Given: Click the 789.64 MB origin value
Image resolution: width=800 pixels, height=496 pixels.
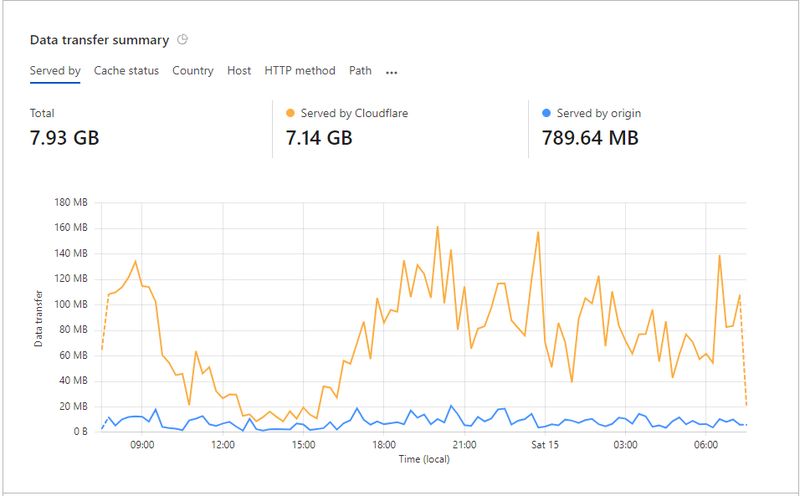Looking at the screenshot, I should click(x=590, y=138).
